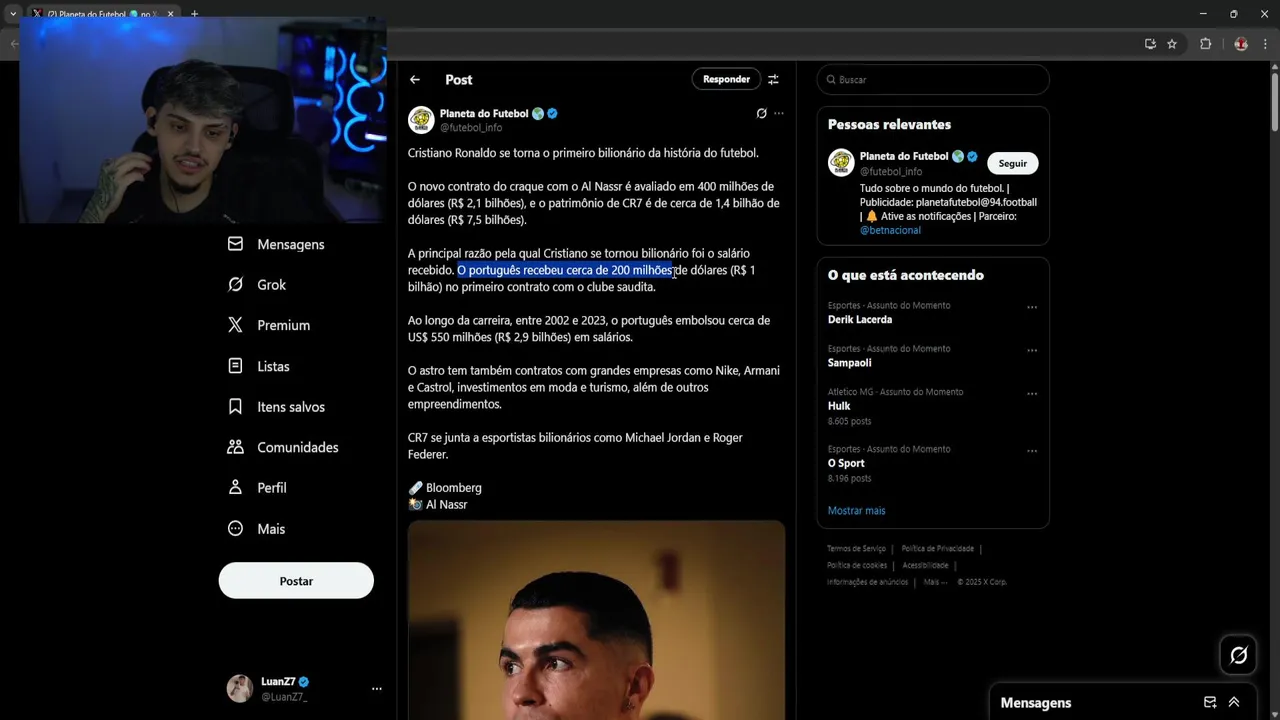1280x720 pixels.
Task: Click the Postar button
Action: pos(296,581)
